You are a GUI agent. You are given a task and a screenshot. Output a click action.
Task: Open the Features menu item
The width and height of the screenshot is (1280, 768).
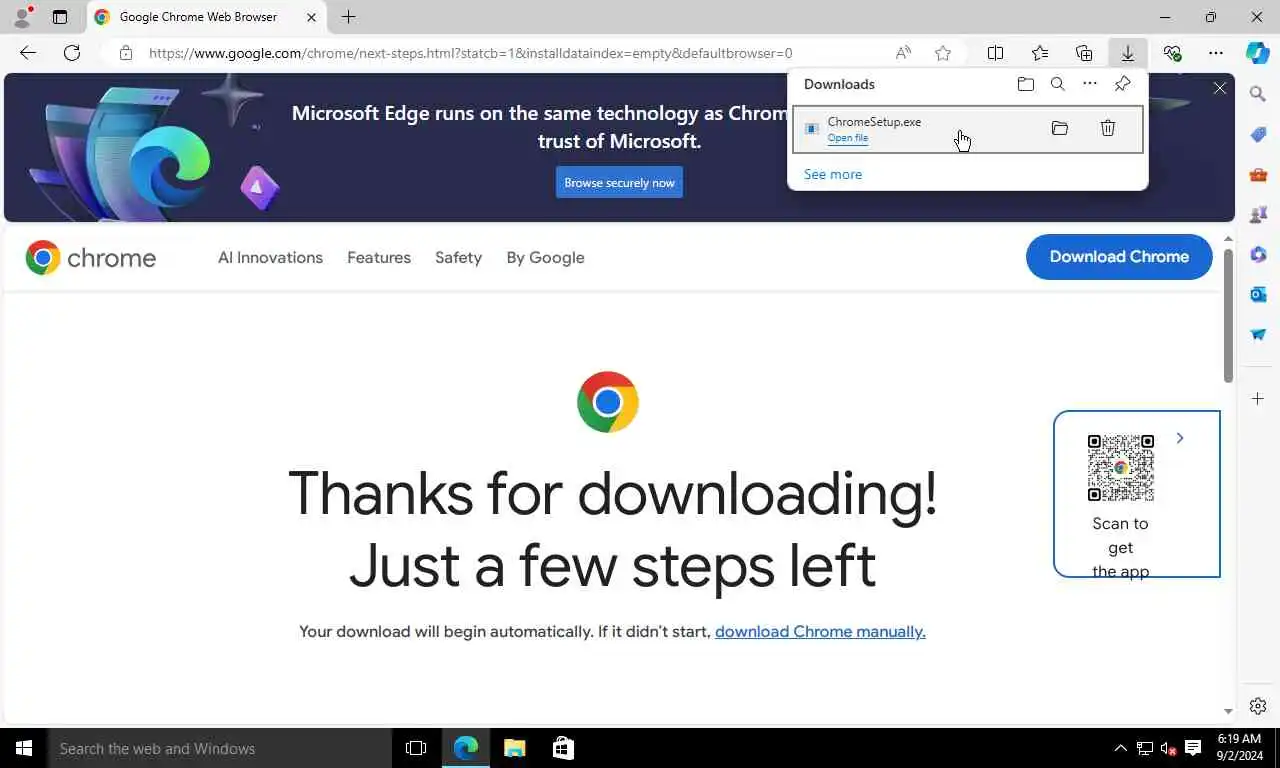click(379, 257)
